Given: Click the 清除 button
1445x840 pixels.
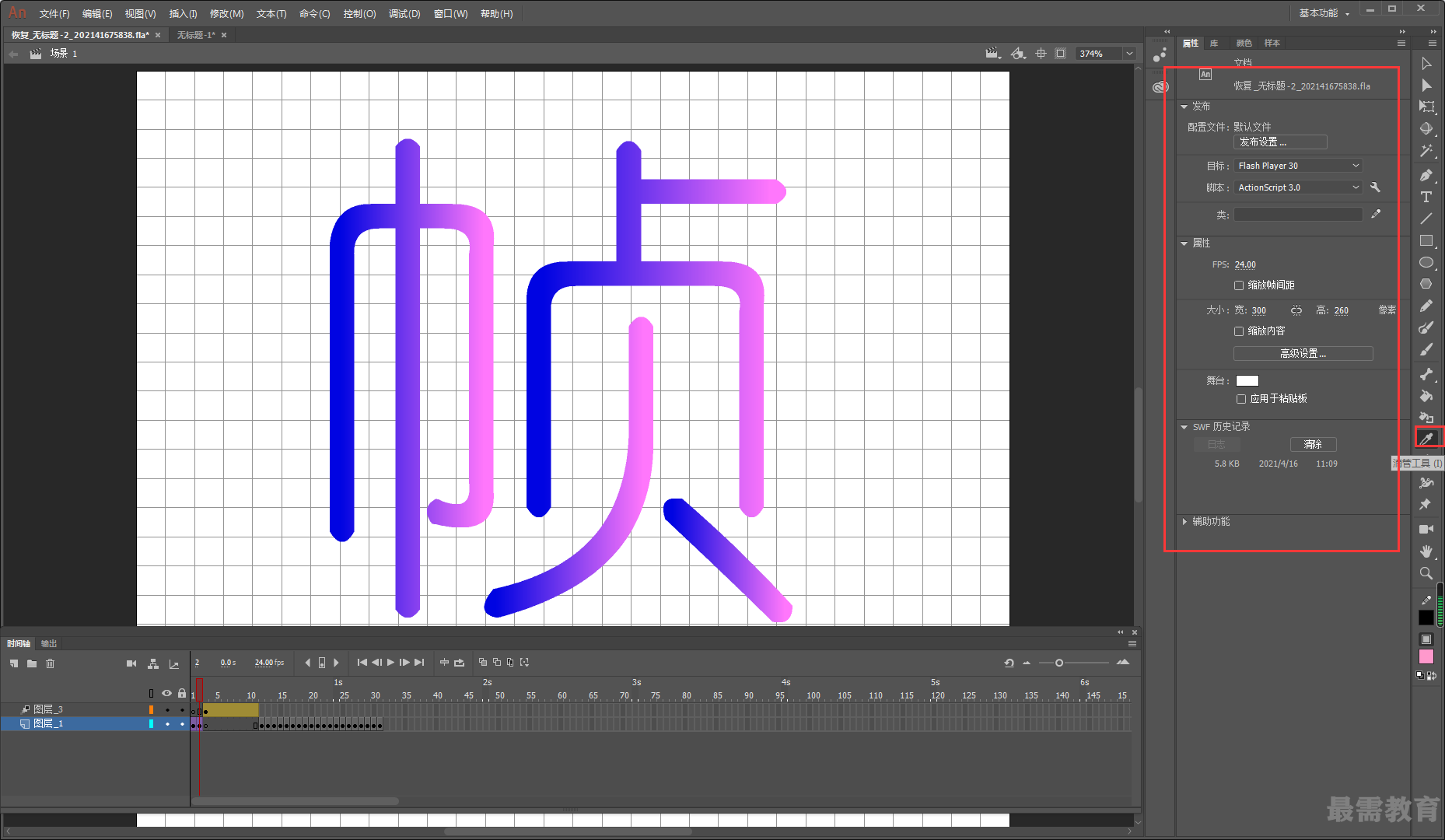Looking at the screenshot, I should 1314,445.
